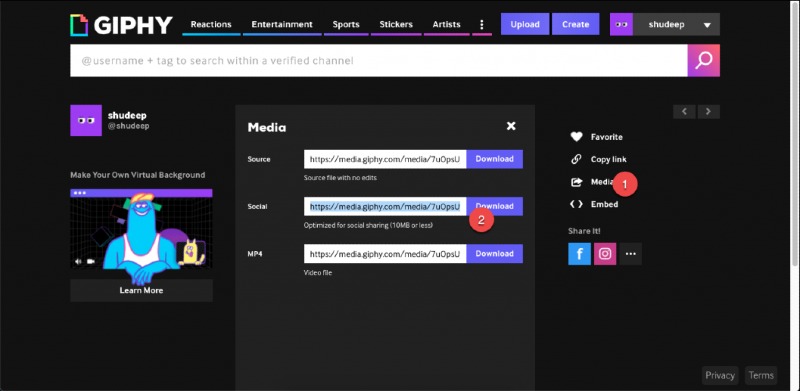This screenshot has height=391, width=800.
Task: Go to previous GIF arrow
Action: point(684,111)
